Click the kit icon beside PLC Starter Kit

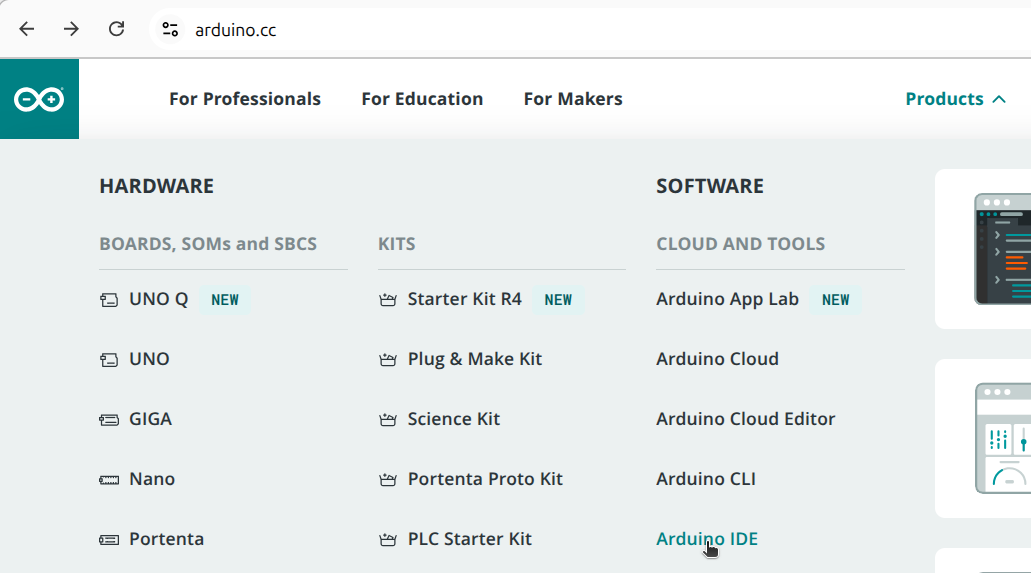click(x=388, y=540)
